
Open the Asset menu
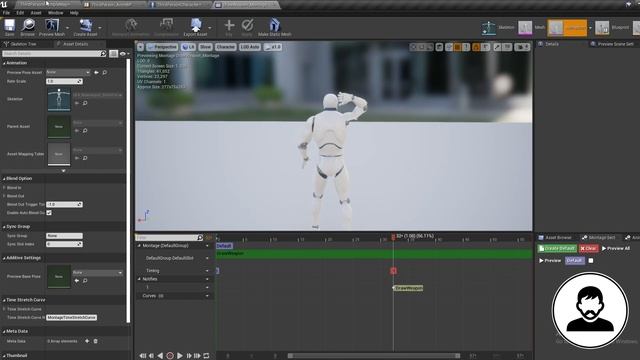[x=36, y=13]
